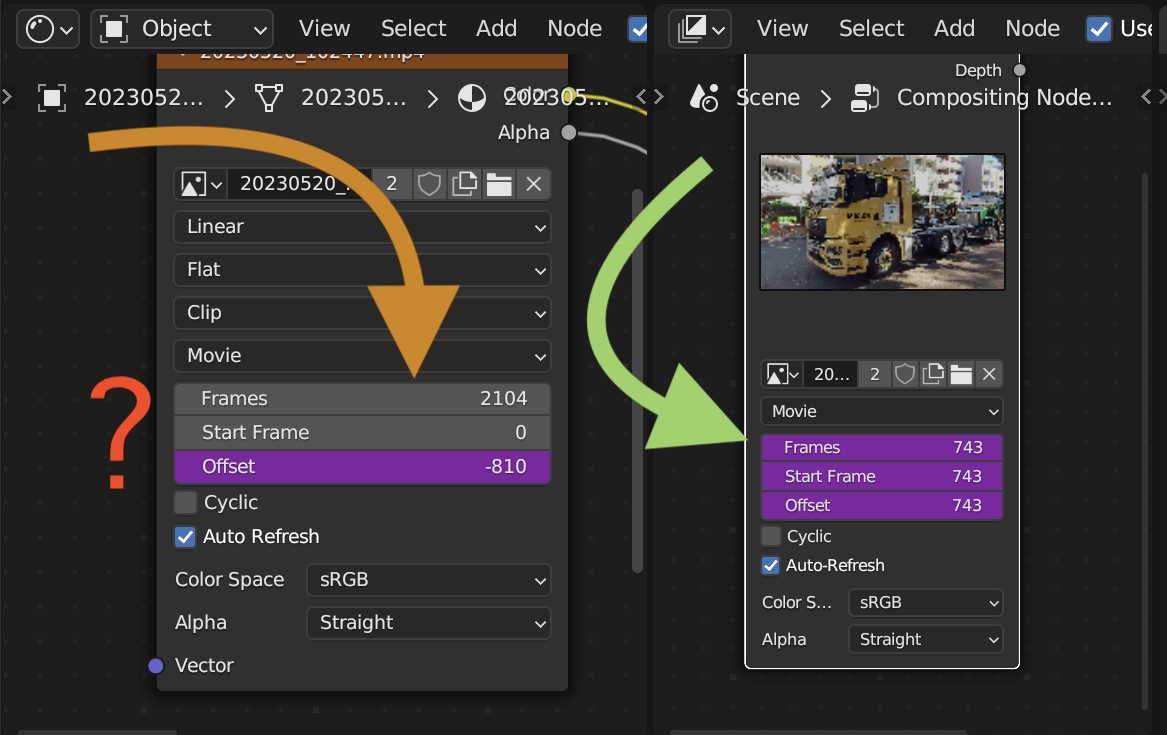The image size is (1167, 735).
Task: Open View menu in shader editor
Action: (x=324, y=28)
